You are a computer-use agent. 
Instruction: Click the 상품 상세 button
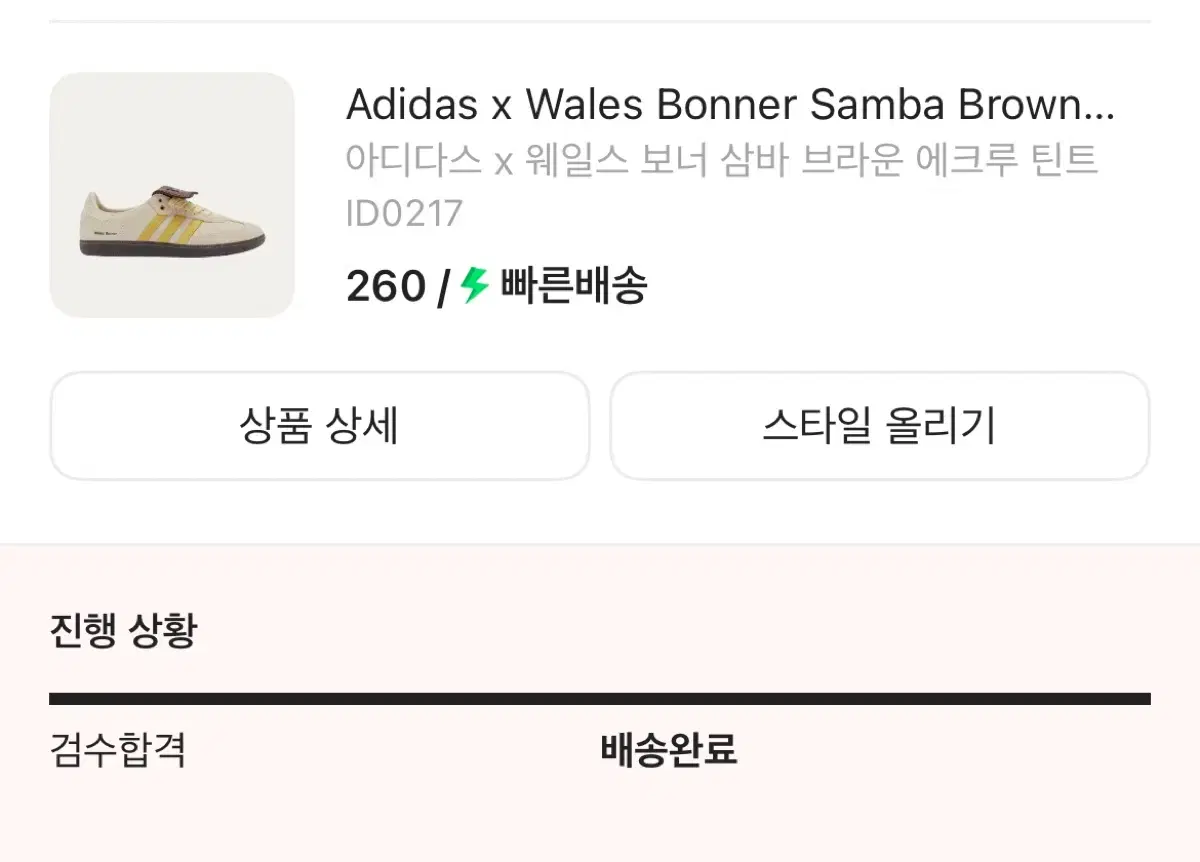click(x=319, y=426)
